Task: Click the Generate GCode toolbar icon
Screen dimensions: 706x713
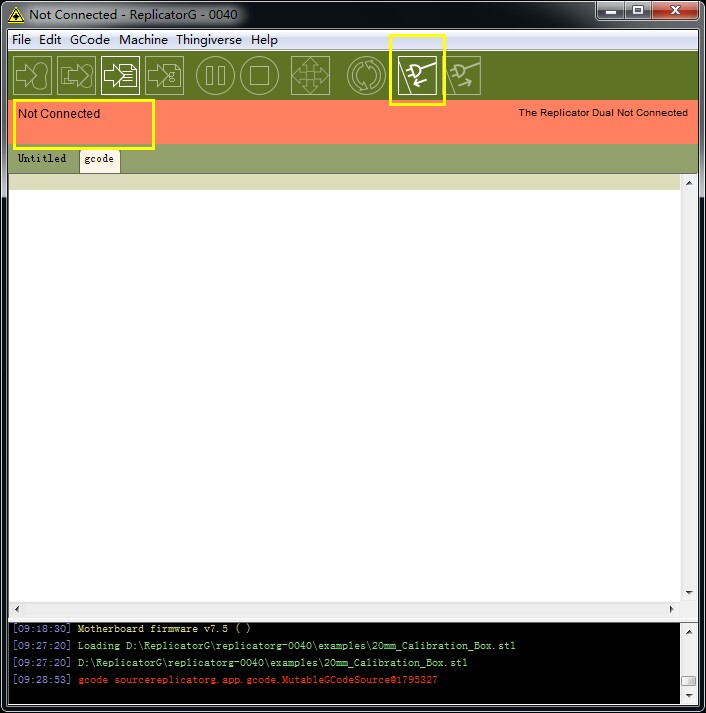Action: click(x=165, y=75)
